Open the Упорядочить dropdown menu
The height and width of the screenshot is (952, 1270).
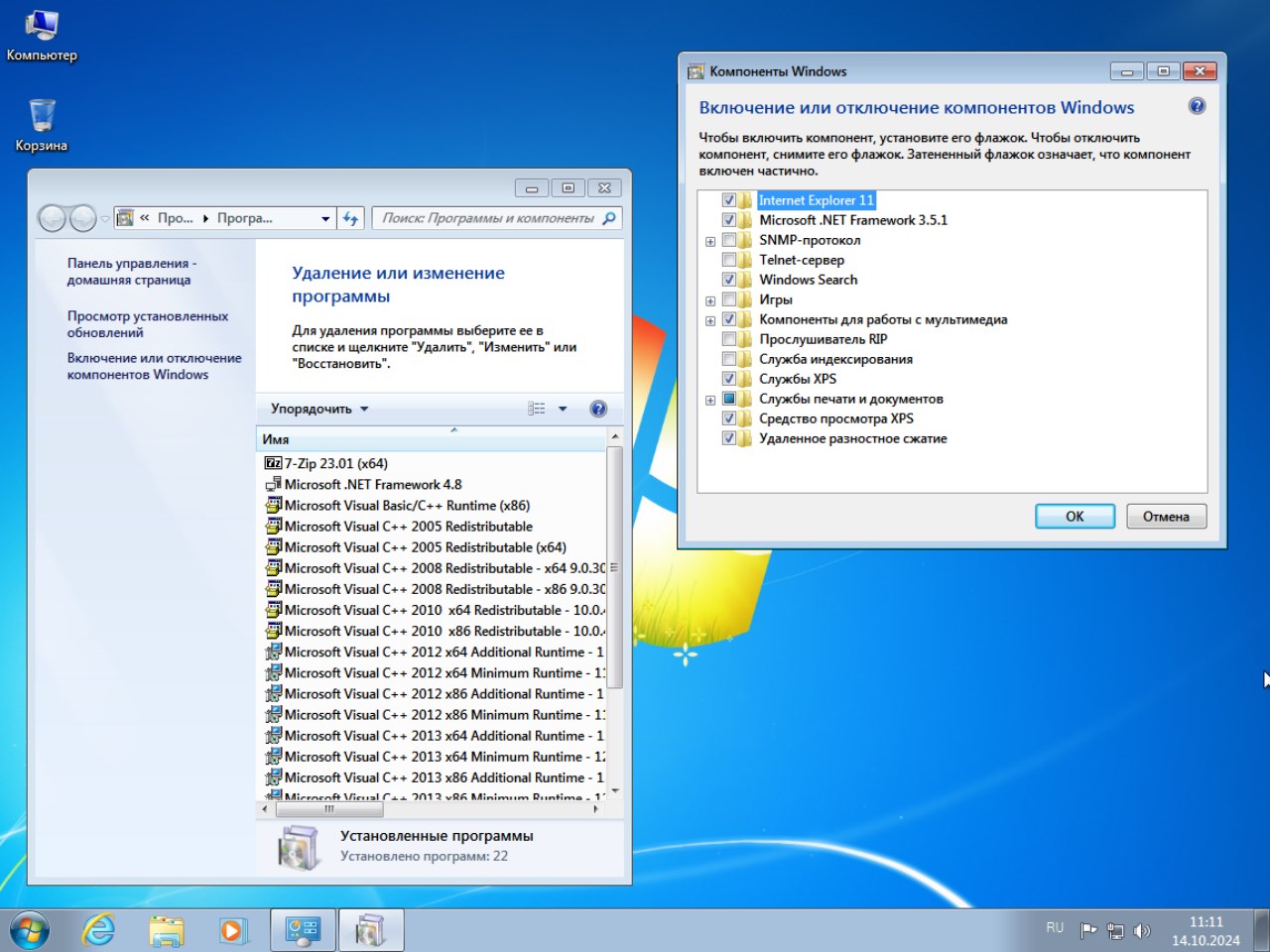(319, 409)
